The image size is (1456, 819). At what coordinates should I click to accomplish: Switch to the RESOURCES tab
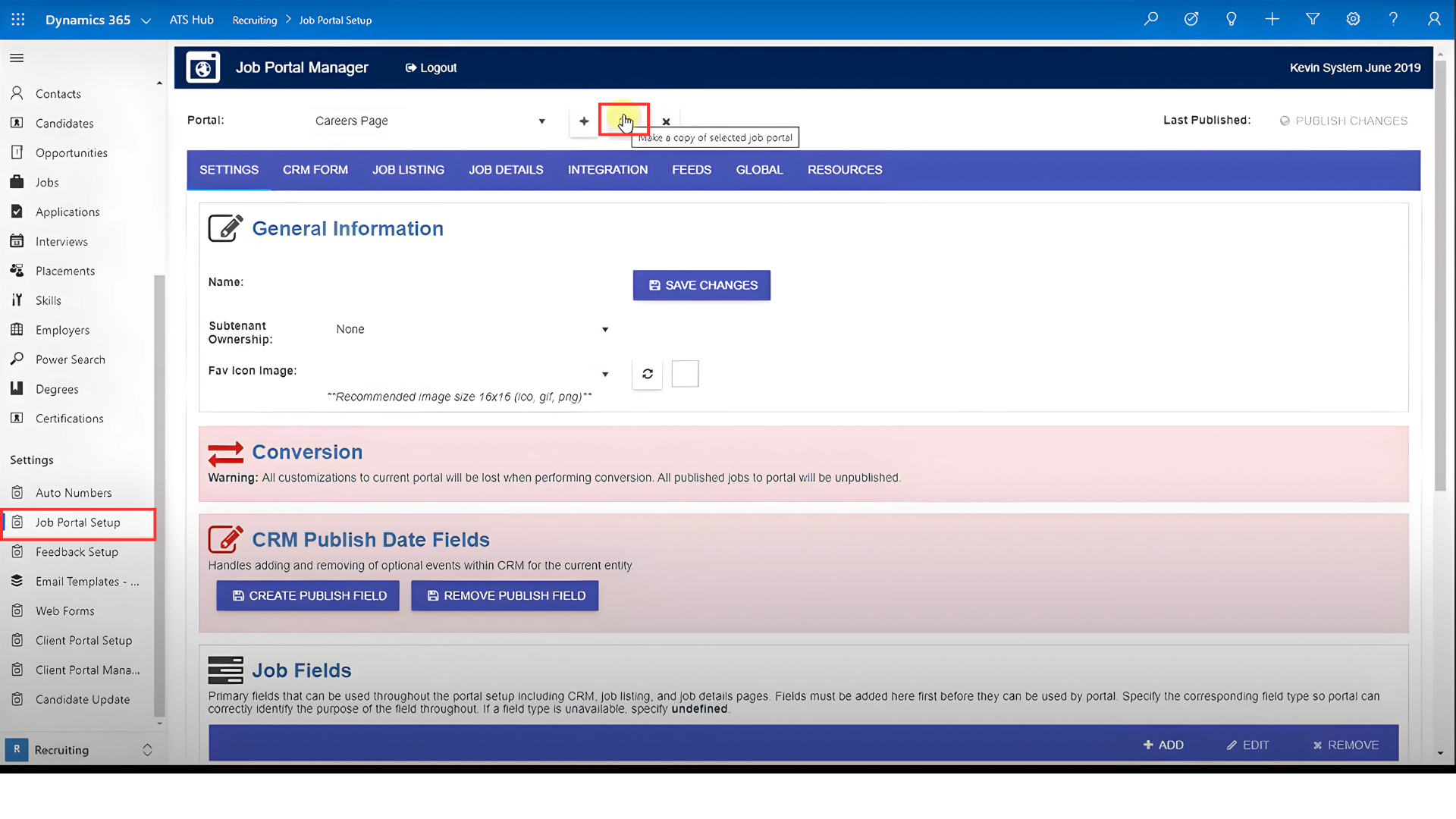(845, 170)
